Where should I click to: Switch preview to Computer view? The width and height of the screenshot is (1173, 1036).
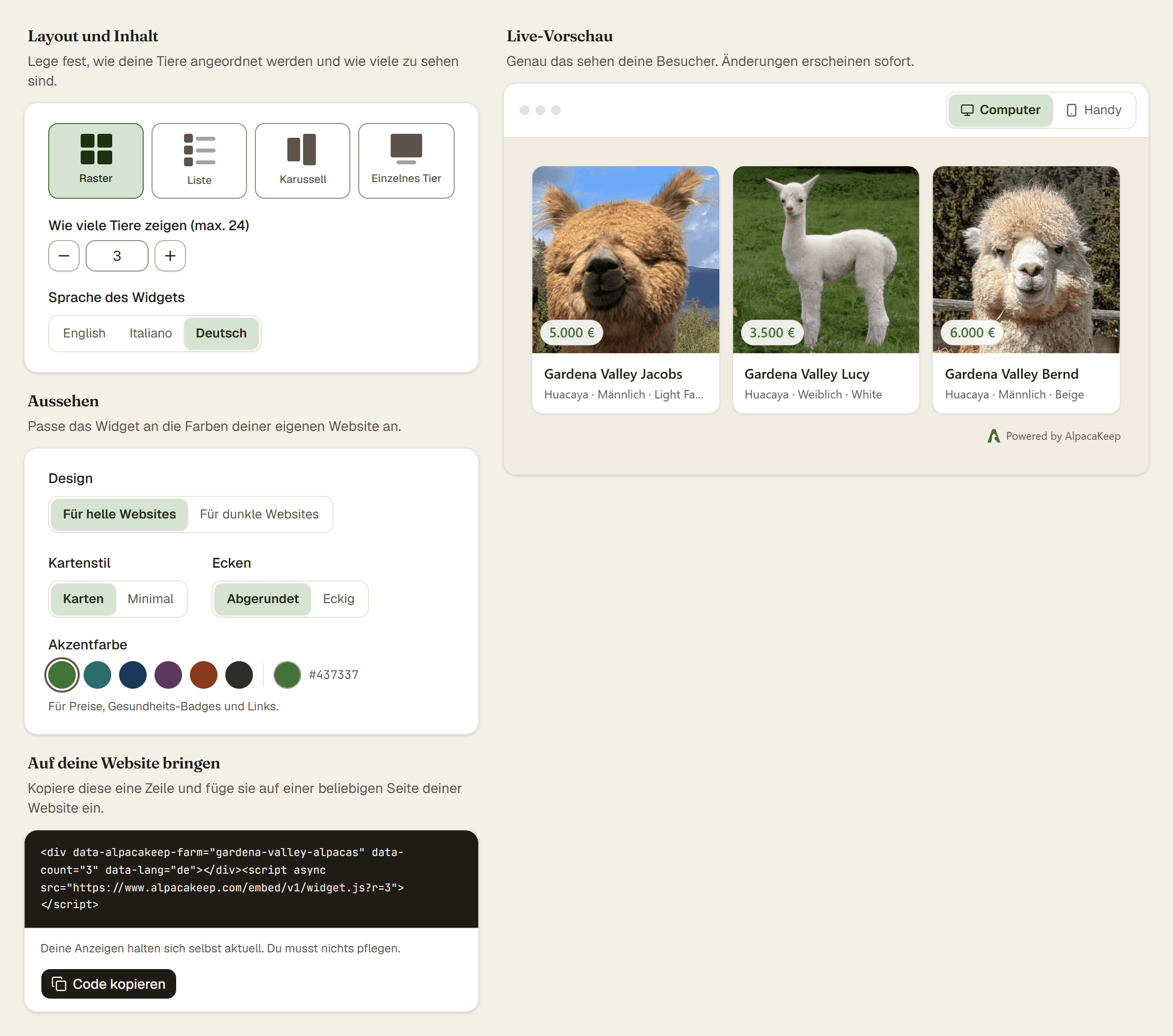tap(1000, 110)
